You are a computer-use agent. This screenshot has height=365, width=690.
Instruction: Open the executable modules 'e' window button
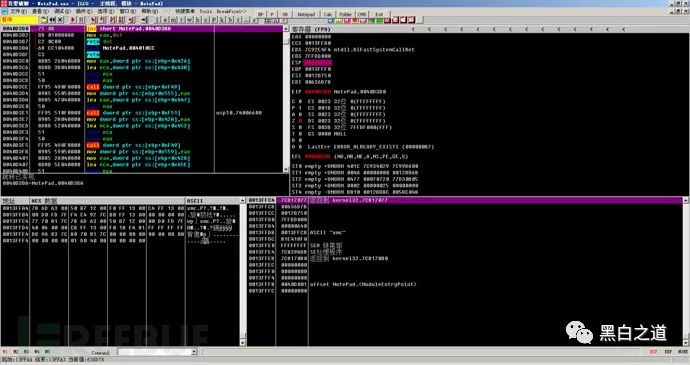(x=165, y=20)
